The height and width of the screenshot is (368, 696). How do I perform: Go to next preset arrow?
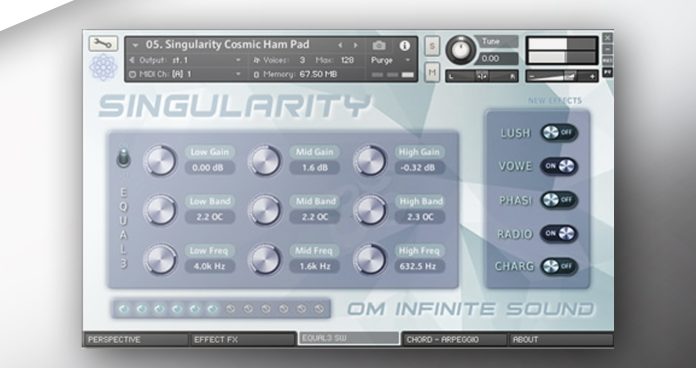pyautogui.click(x=356, y=45)
